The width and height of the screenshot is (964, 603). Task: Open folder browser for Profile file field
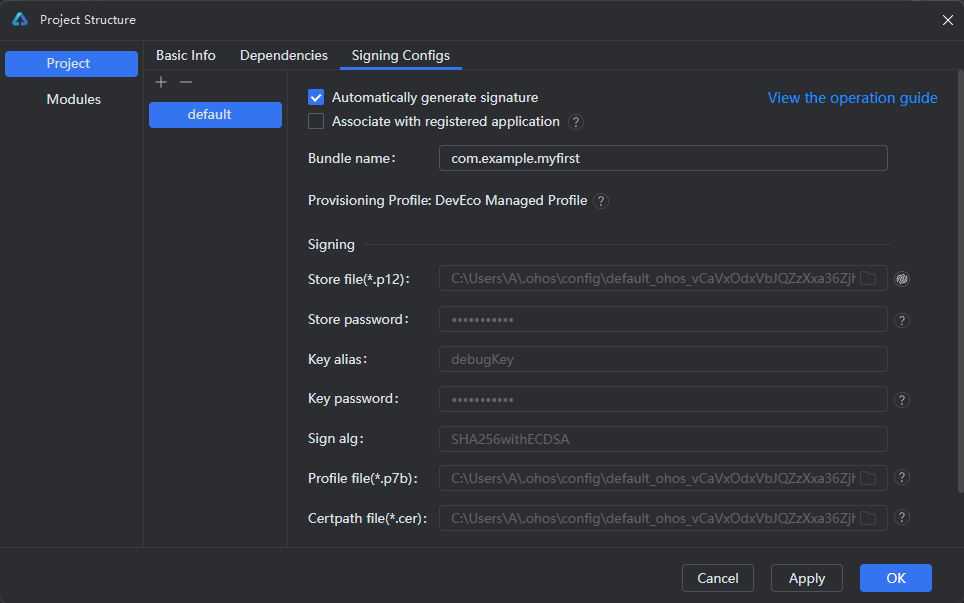(868, 478)
